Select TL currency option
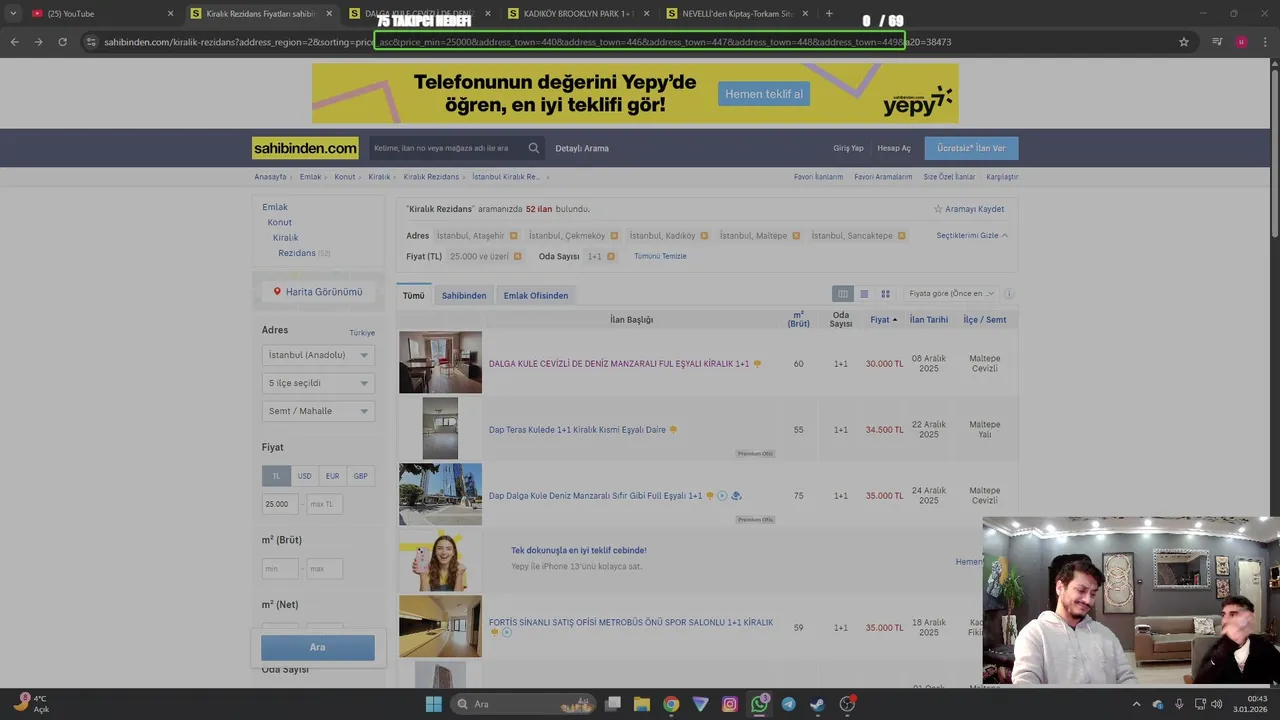Screen dimensions: 1280x720 276,476
